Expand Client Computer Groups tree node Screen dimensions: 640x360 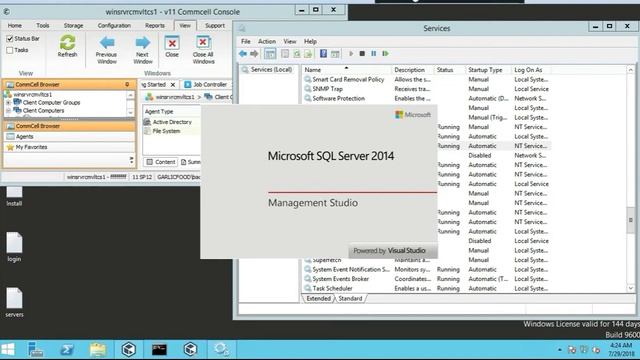(x=8, y=103)
